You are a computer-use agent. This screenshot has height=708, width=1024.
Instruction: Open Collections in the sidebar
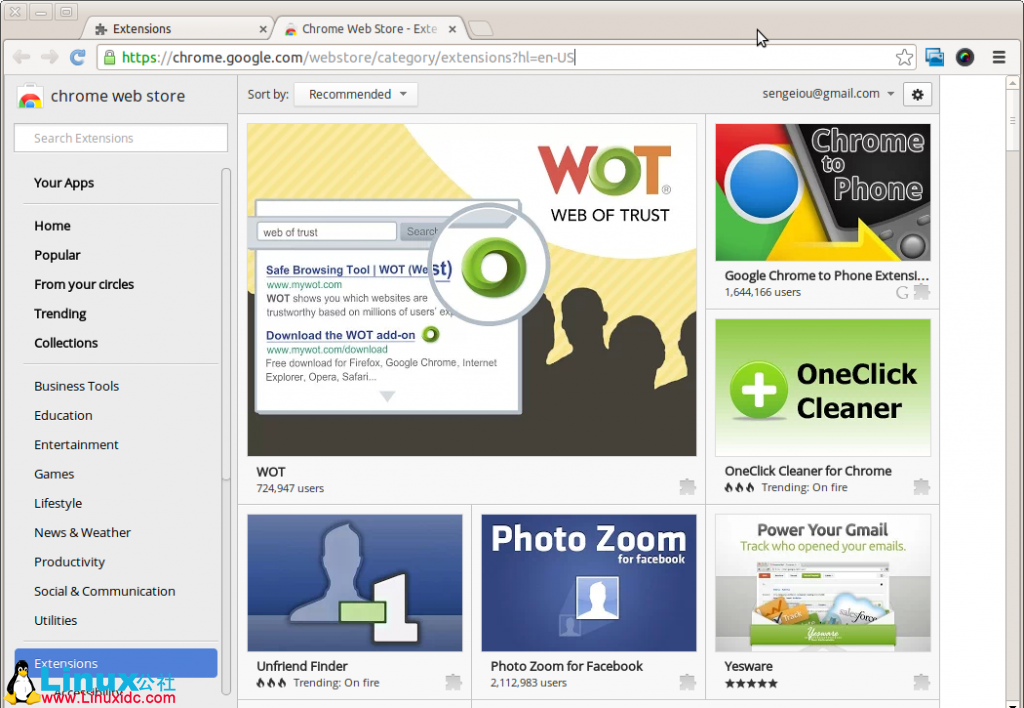pos(66,344)
